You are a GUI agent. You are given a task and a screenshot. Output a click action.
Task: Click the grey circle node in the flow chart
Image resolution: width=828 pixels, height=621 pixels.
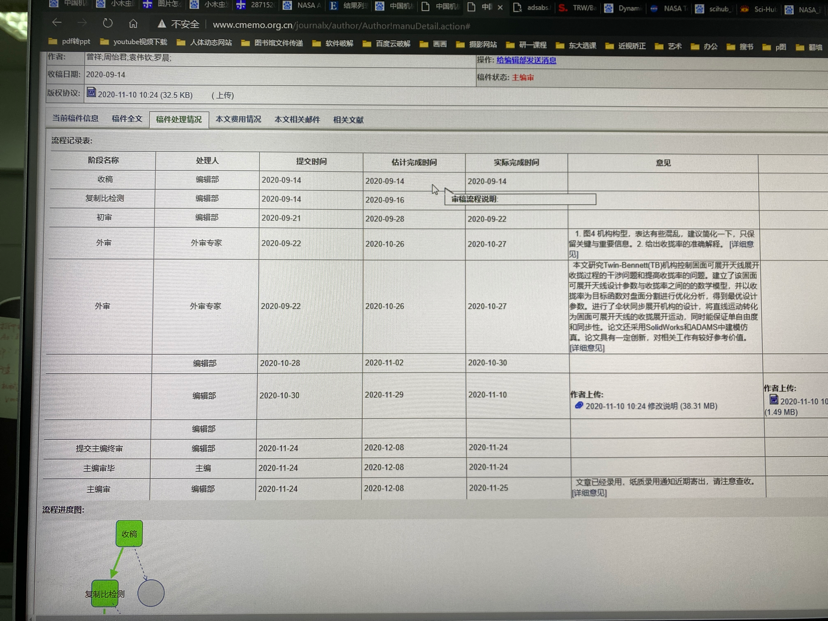pyautogui.click(x=151, y=593)
